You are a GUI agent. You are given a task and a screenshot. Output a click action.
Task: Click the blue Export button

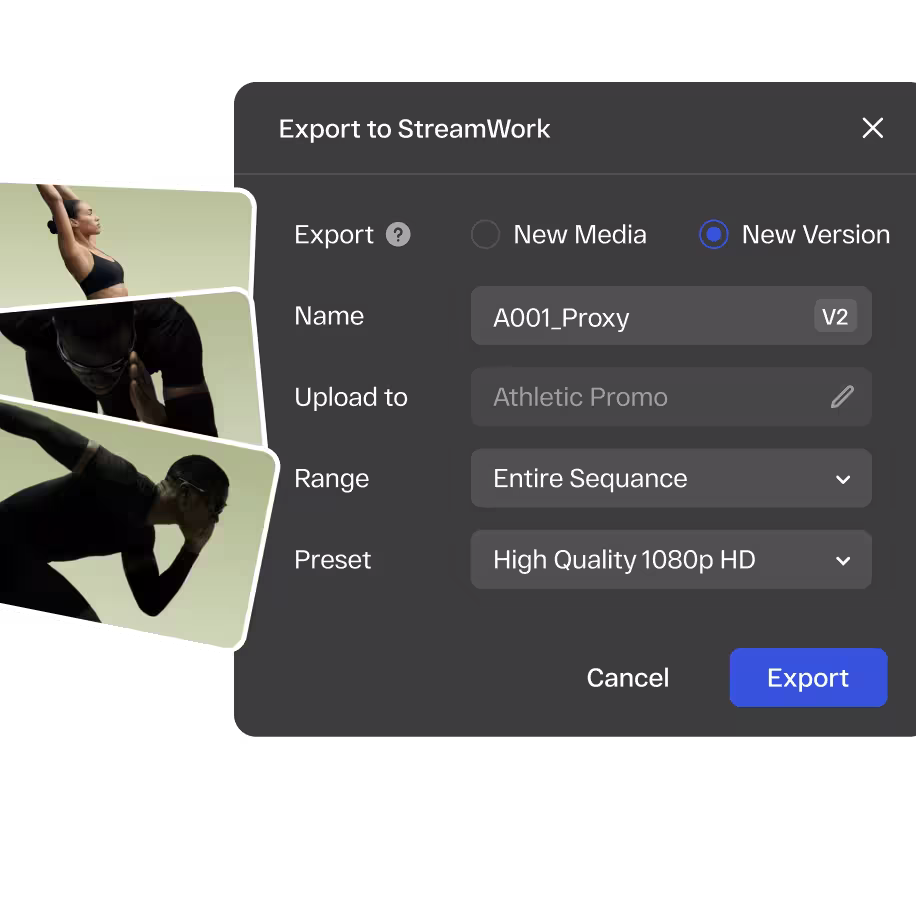[x=808, y=678]
